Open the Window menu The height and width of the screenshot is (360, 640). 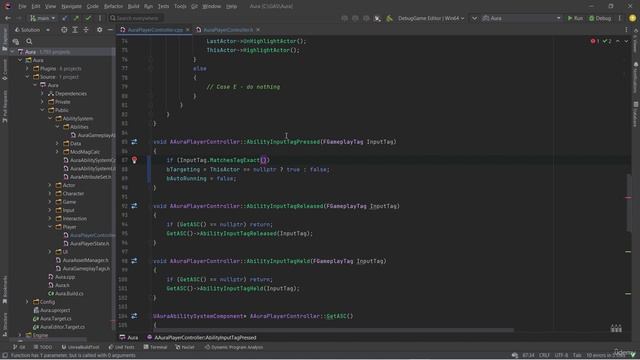coord(211,6)
